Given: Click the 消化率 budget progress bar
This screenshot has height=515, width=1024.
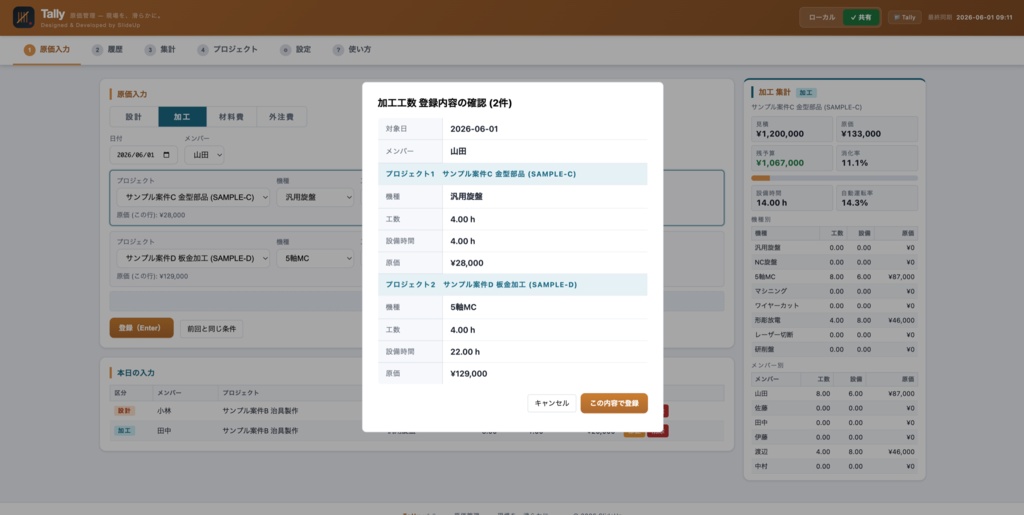Looking at the screenshot, I should pos(835,178).
